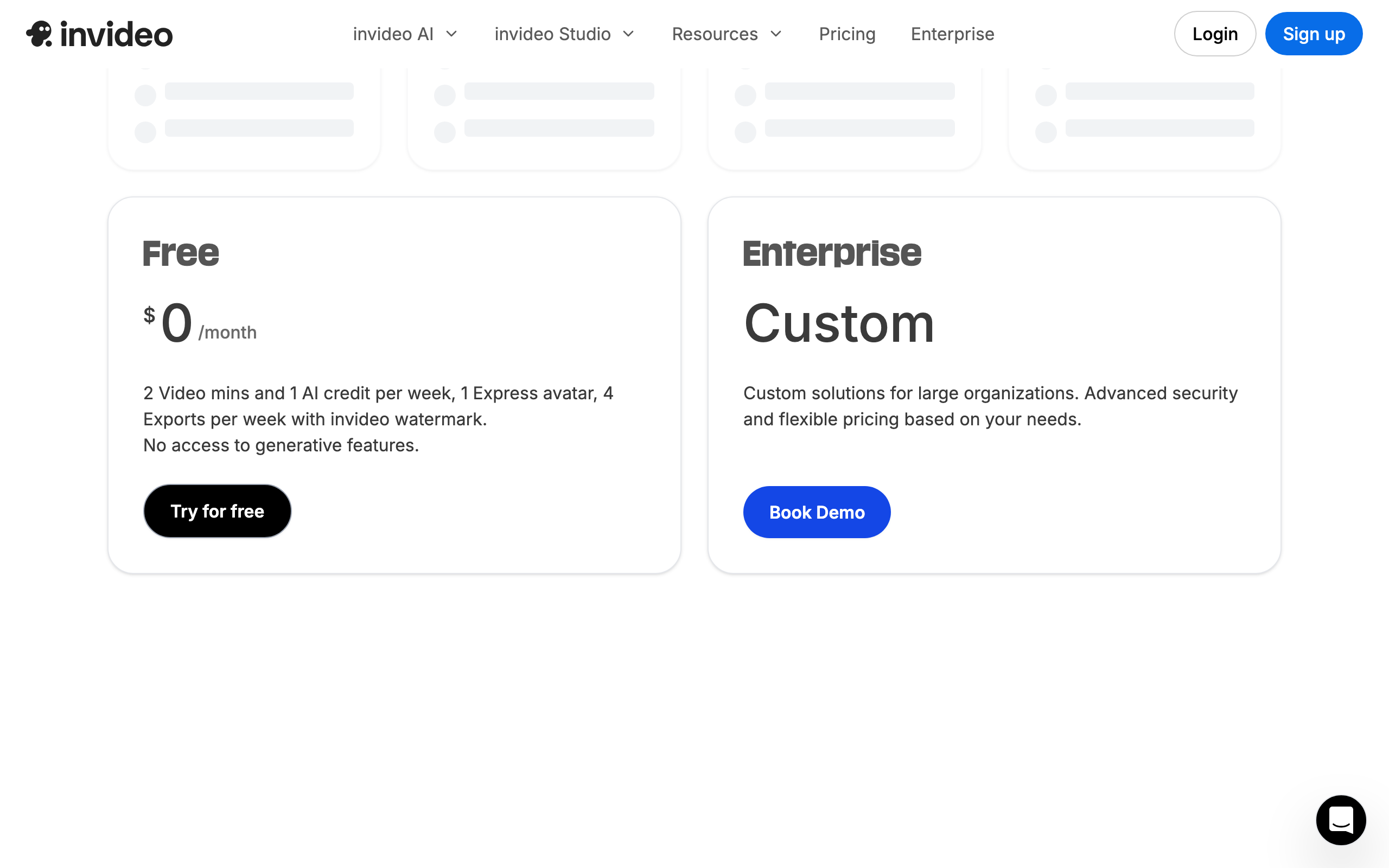1389x868 pixels.
Task: Click the Book Demo button
Action: pos(816,512)
